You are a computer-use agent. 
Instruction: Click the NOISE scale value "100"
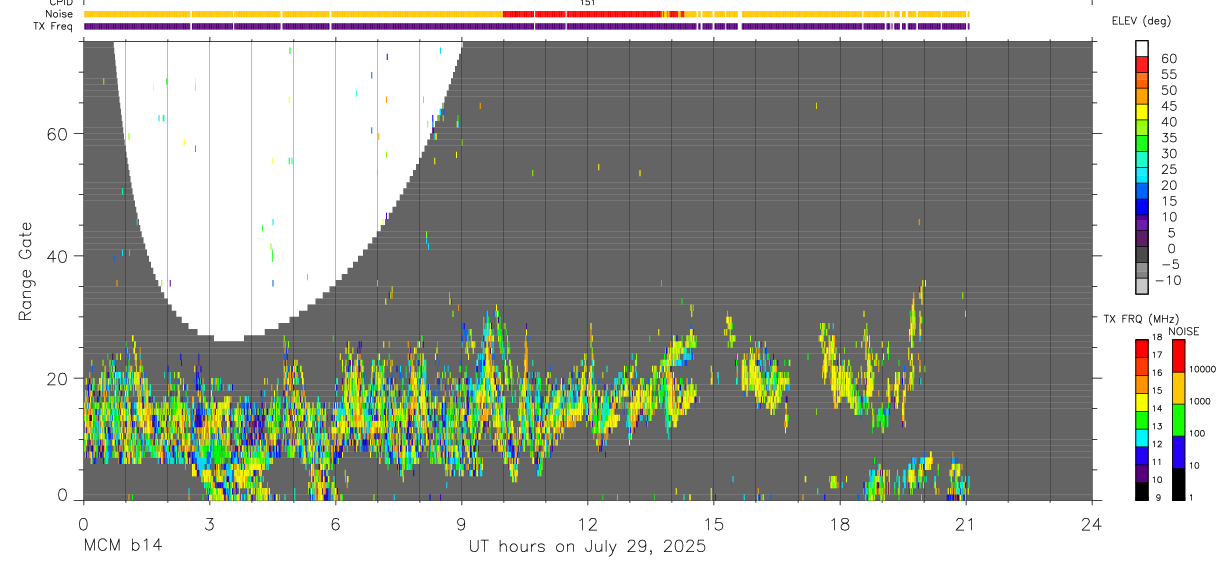tap(1197, 434)
